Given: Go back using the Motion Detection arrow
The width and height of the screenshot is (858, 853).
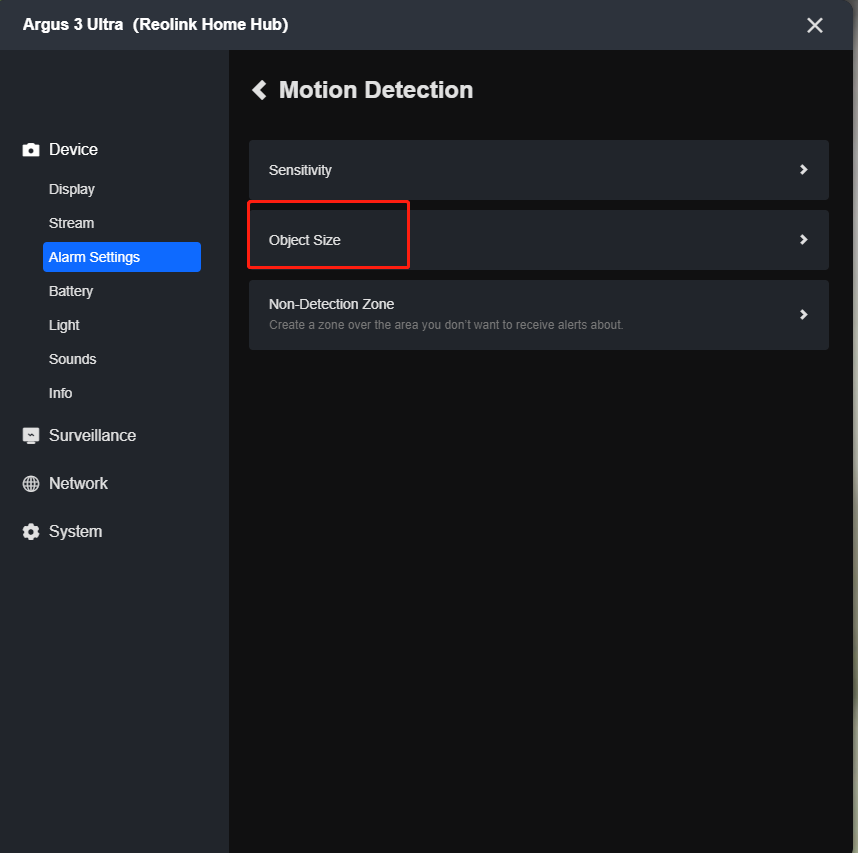Looking at the screenshot, I should point(259,90).
